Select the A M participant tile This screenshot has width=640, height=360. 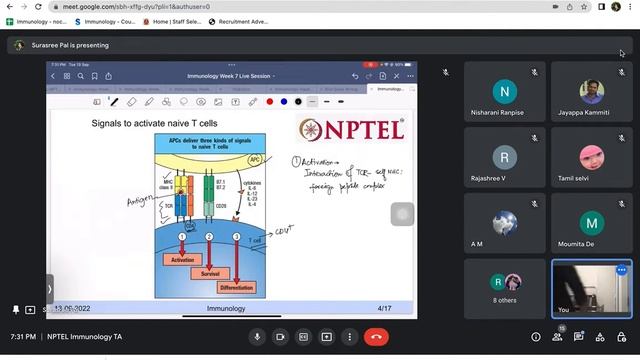504,223
